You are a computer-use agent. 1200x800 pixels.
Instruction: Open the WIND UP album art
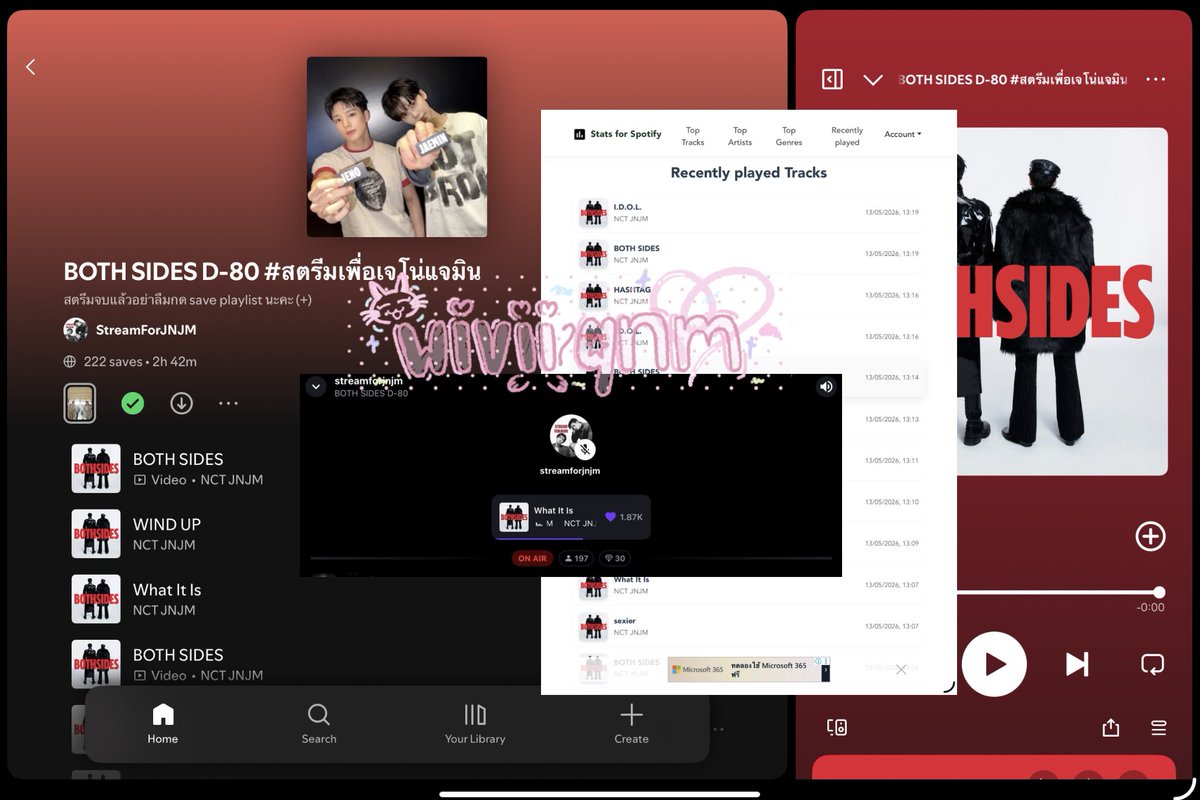[x=96, y=534]
